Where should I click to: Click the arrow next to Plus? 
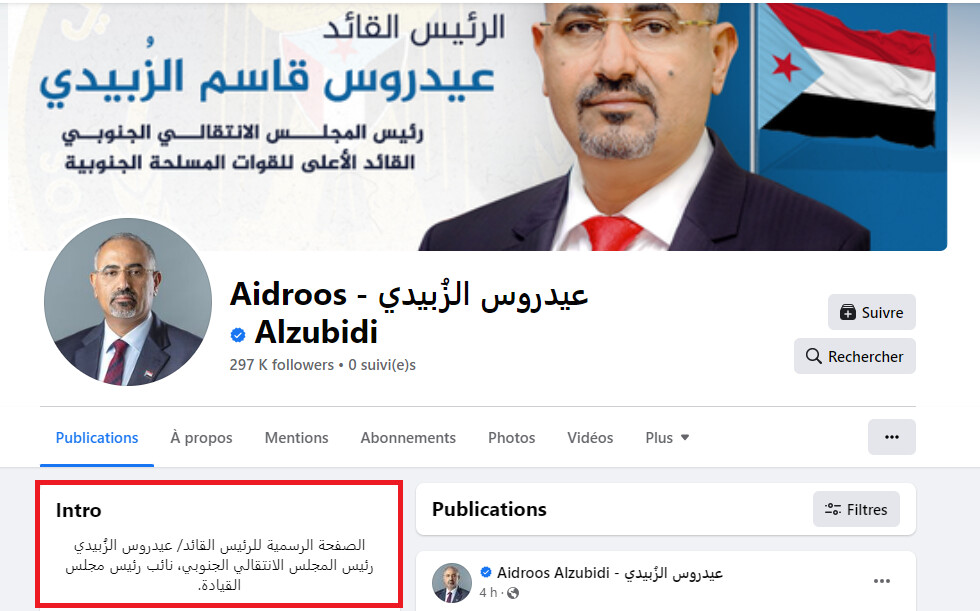(x=685, y=438)
